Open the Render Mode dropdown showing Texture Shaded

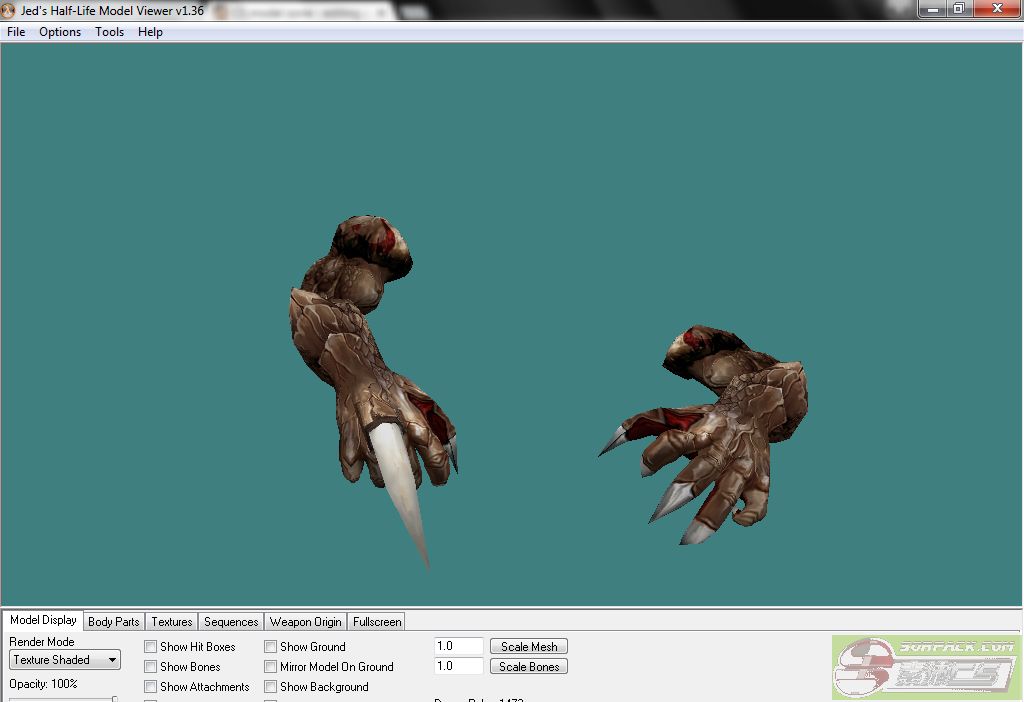(65, 660)
